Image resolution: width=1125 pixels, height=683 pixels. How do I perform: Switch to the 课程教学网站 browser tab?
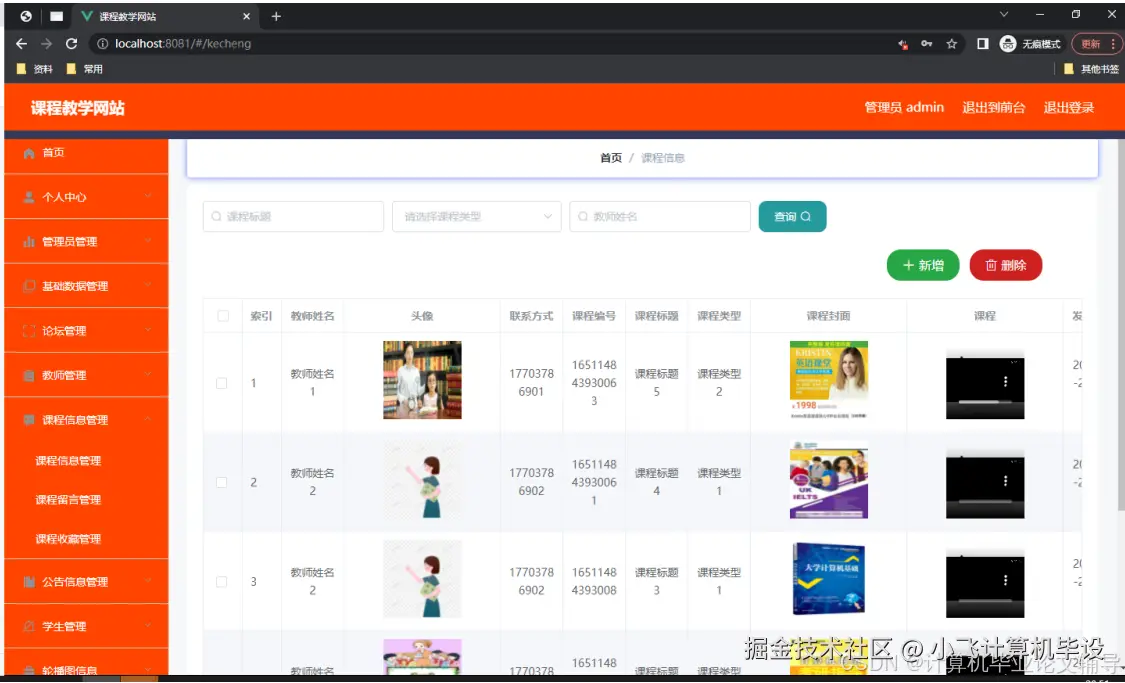coord(130,17)
